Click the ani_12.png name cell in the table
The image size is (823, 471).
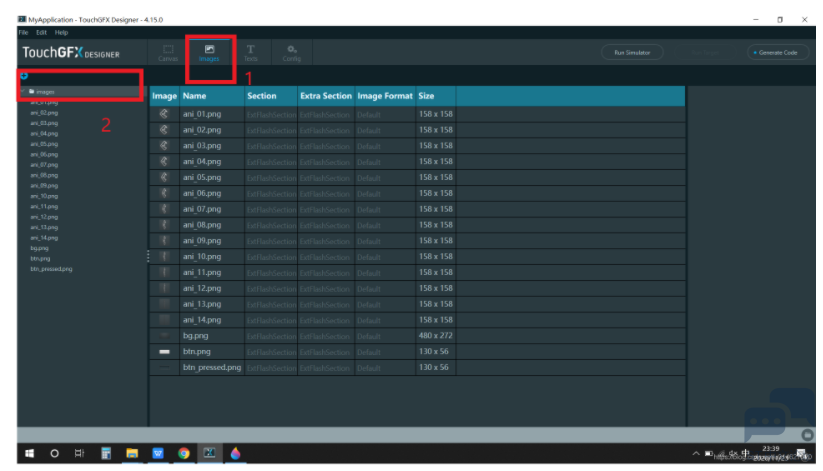[x=212, y=288]
